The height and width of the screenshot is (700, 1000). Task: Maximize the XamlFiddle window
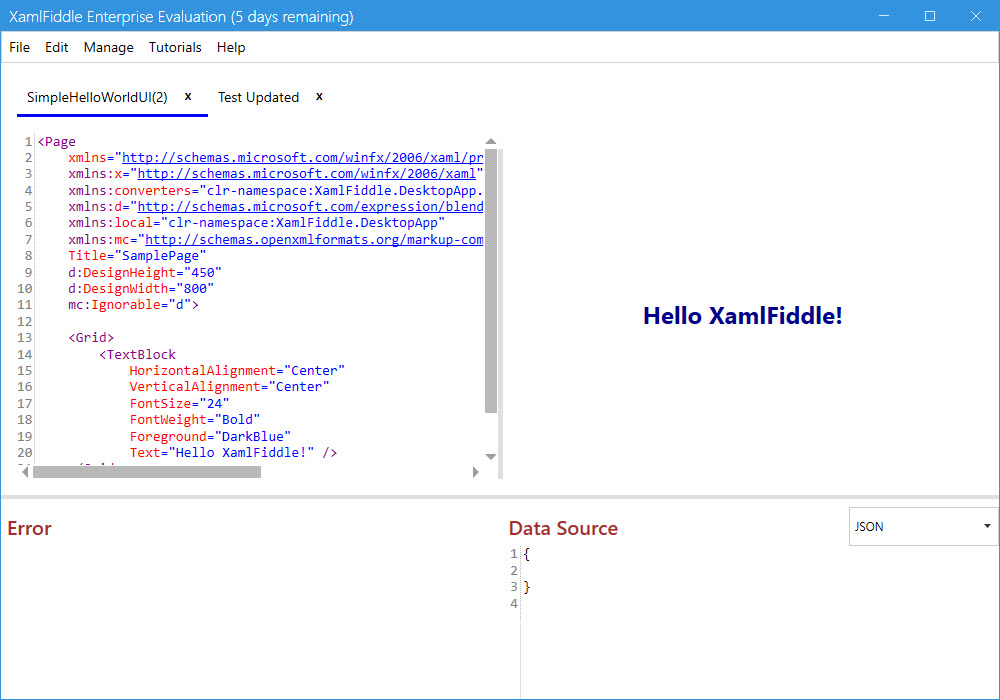[930, 16]
